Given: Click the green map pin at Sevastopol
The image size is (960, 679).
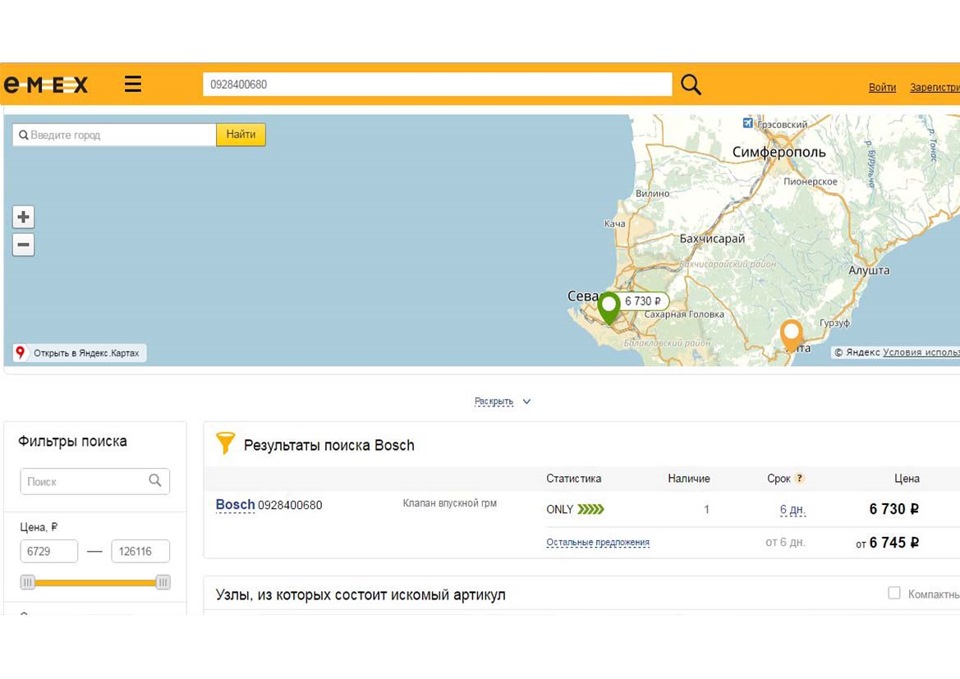Looking at the screenshot, I should coord(609,308).
